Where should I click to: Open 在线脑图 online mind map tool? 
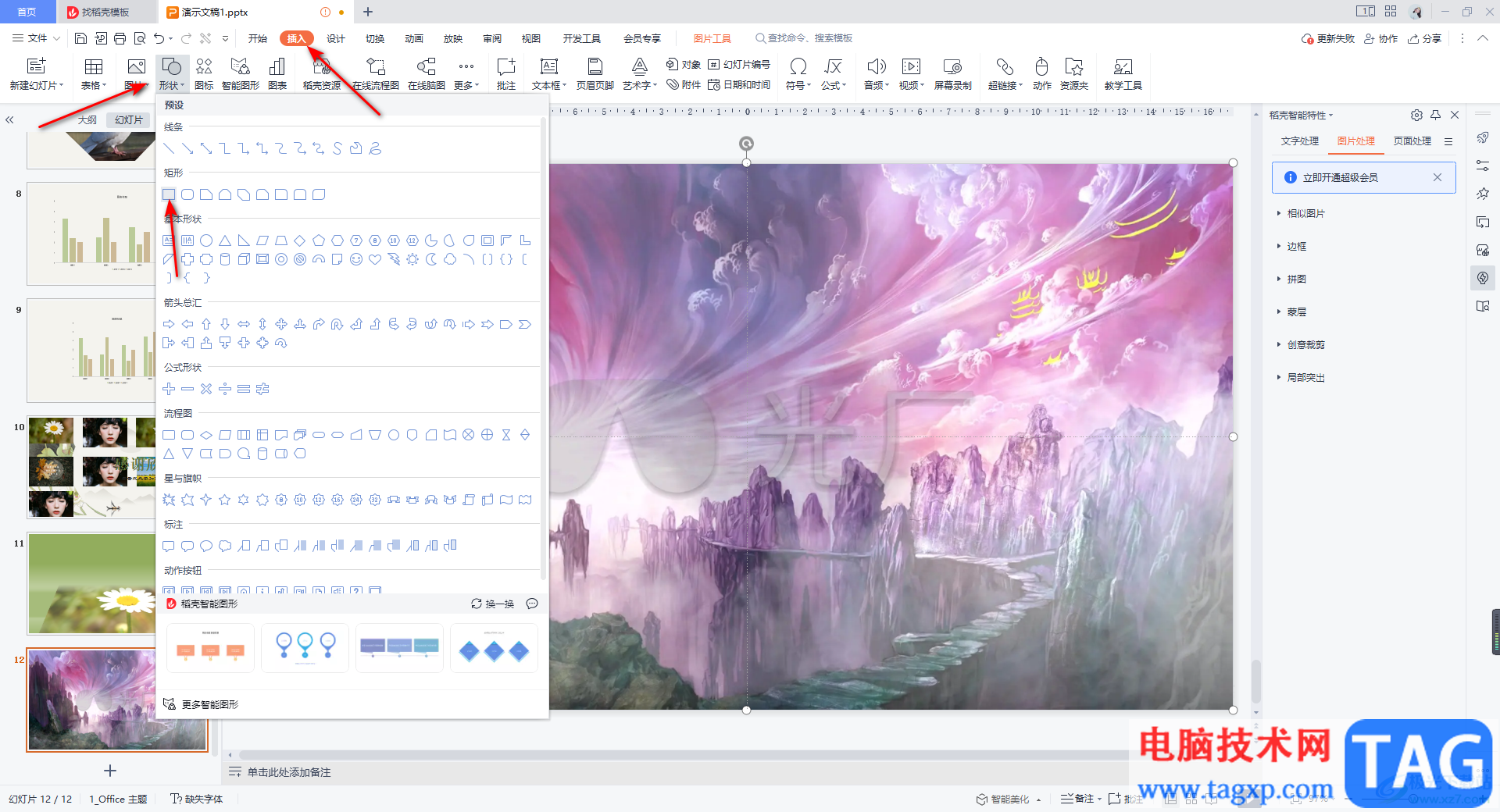point(427,74)
